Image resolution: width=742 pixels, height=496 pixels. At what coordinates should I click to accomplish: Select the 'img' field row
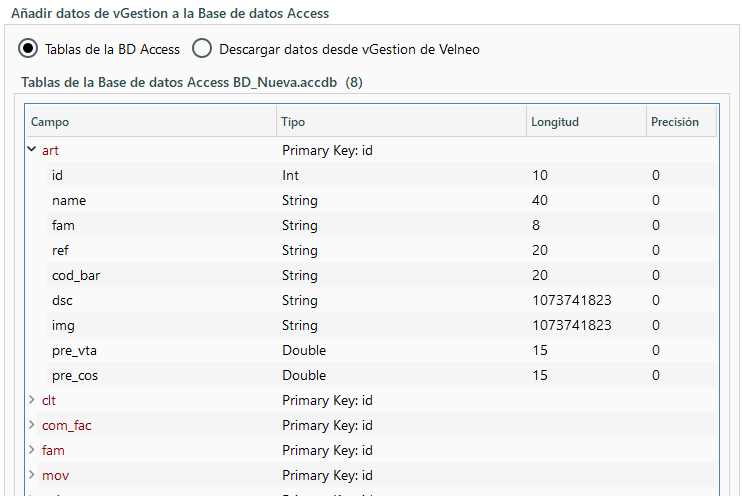[x=63, y=325]
